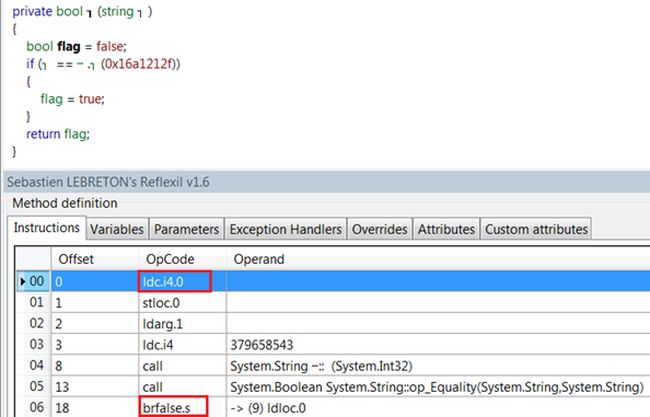This screenshot has width=650, height=417.
Task: Click offset cell 3 in row 03
Action: tap(95, 344)
